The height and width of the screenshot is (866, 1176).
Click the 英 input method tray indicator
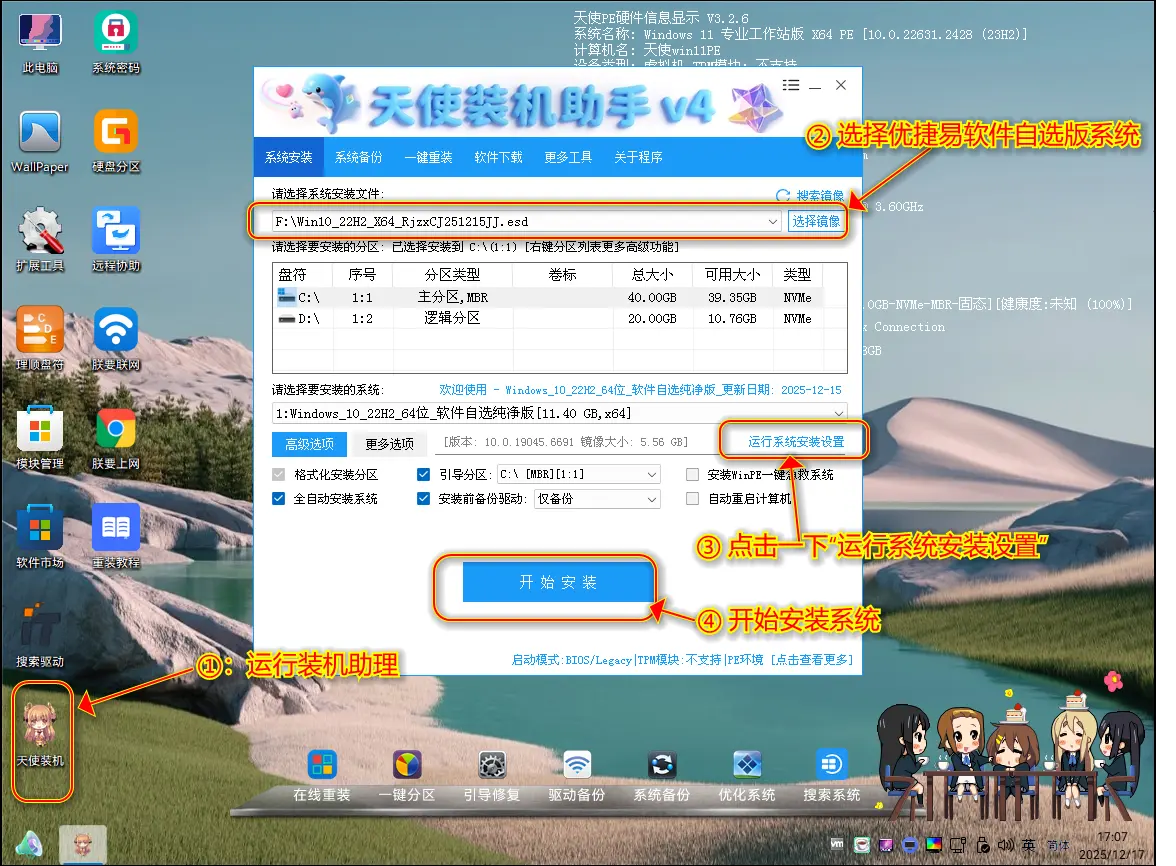coord(1028,845)
